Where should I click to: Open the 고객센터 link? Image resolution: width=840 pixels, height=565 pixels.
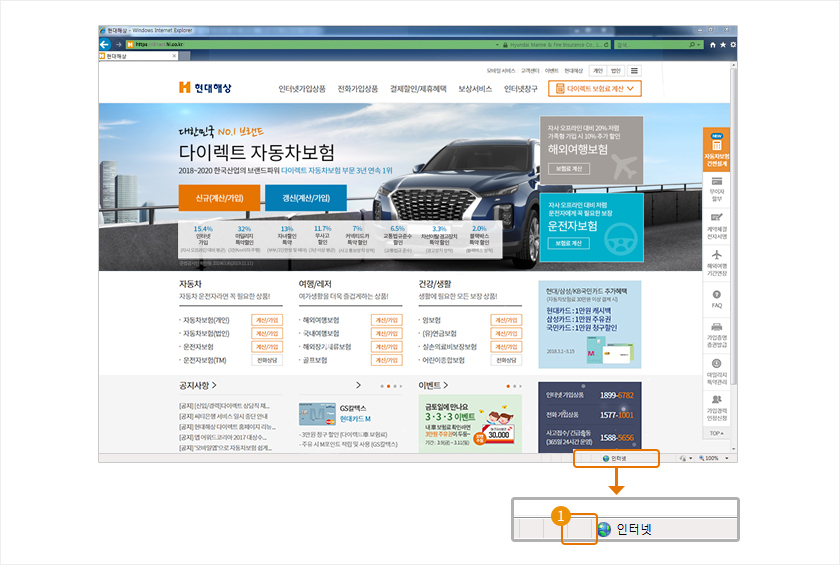[530, 71]
